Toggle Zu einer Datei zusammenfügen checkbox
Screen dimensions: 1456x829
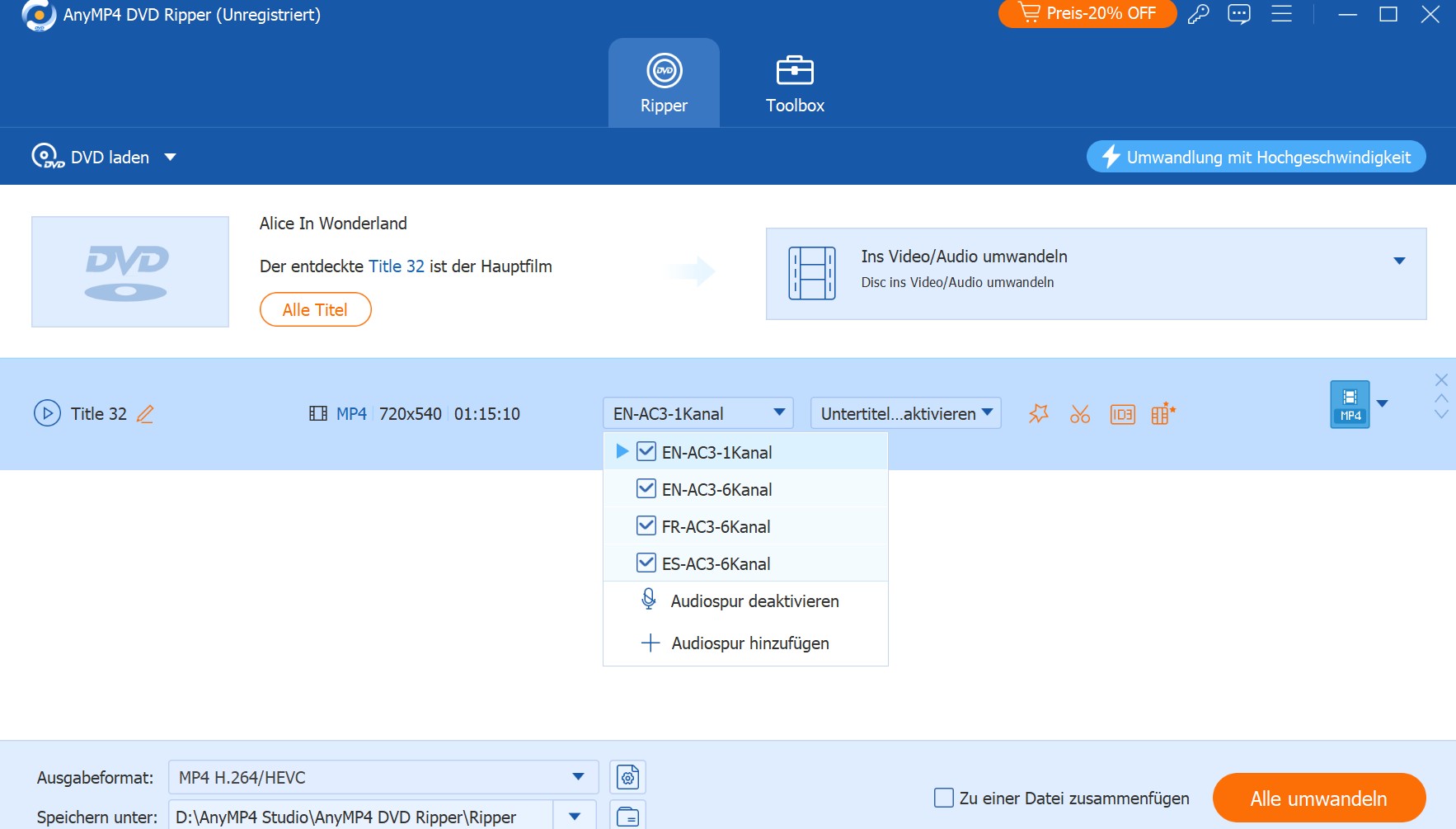(944, 798)
